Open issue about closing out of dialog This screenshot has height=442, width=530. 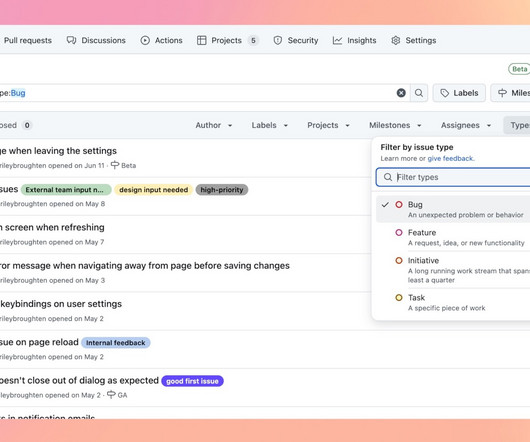pos(79,380)
